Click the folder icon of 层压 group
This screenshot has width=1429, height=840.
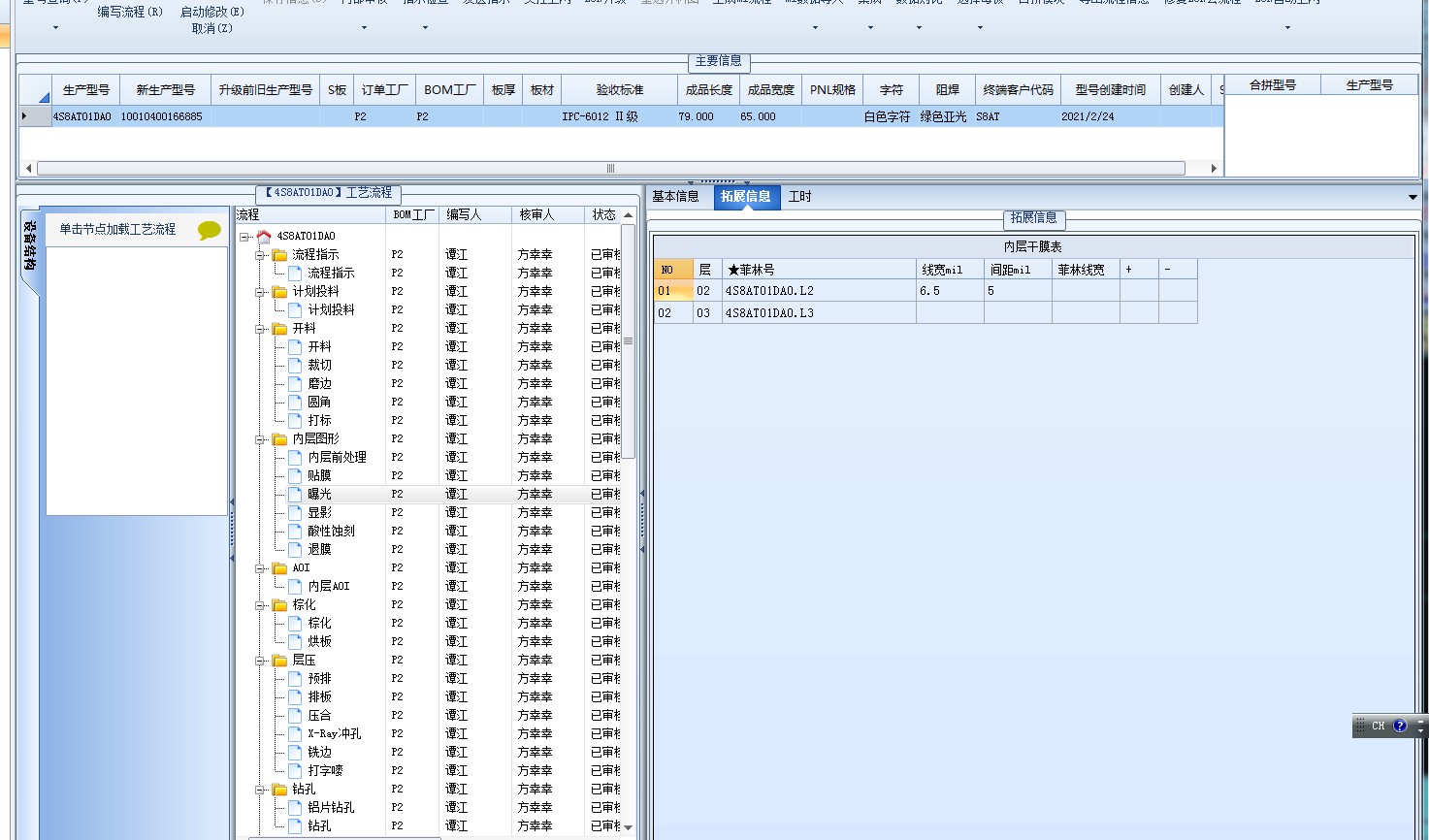(279, 661)
